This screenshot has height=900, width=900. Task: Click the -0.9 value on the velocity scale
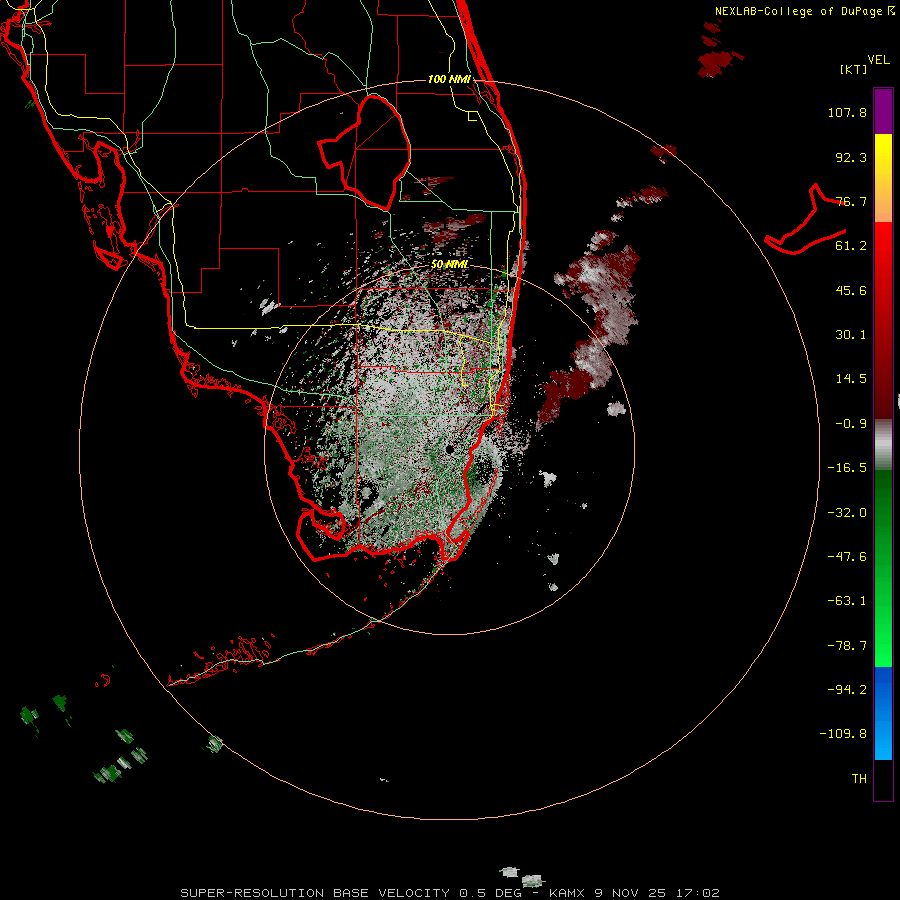[851, 424]
